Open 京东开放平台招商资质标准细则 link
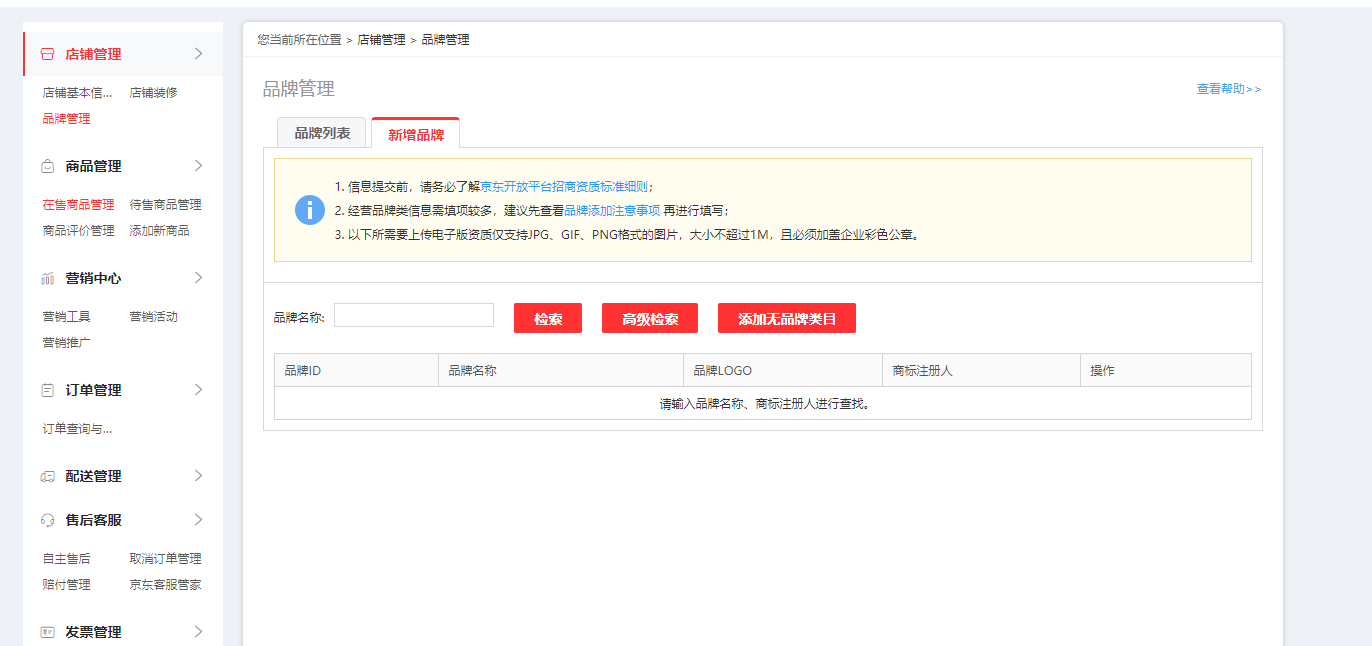Screen dimensions: 1372x646 564,187
